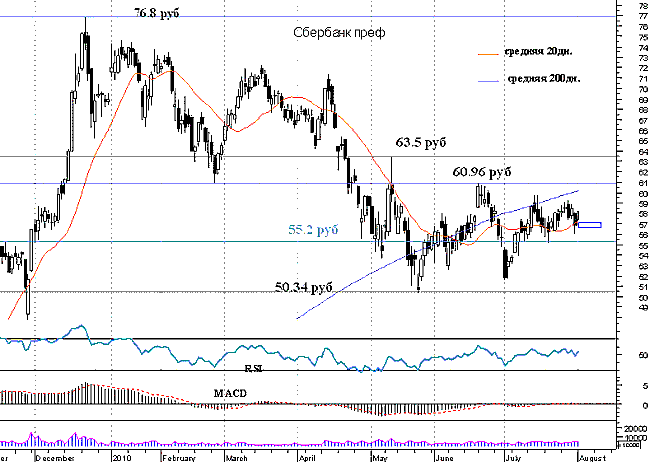Viewport: 650px width, 462px height.
Task: Click the 77 value on price scale
Action: pyautogui.click(x=643, y=16)
